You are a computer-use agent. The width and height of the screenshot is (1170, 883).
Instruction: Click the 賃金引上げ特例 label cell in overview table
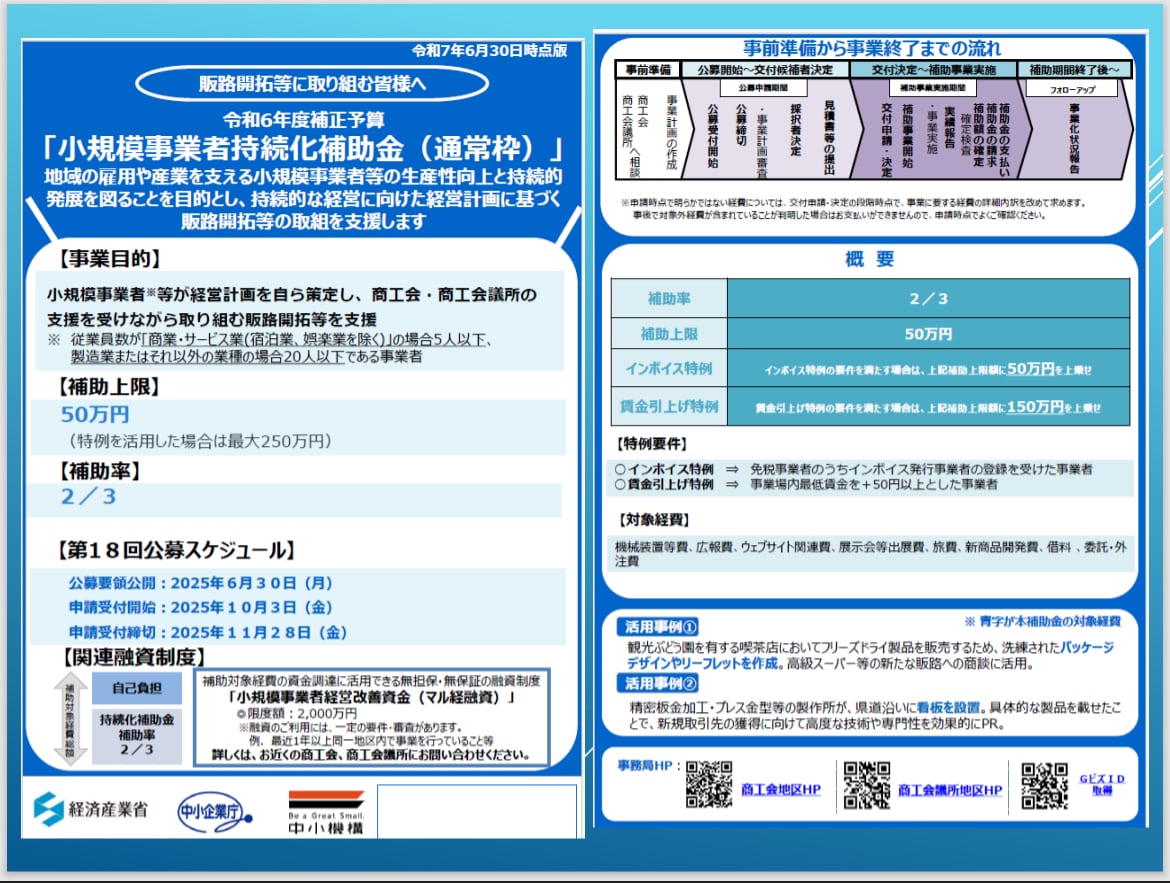click(x=669, y=407)
